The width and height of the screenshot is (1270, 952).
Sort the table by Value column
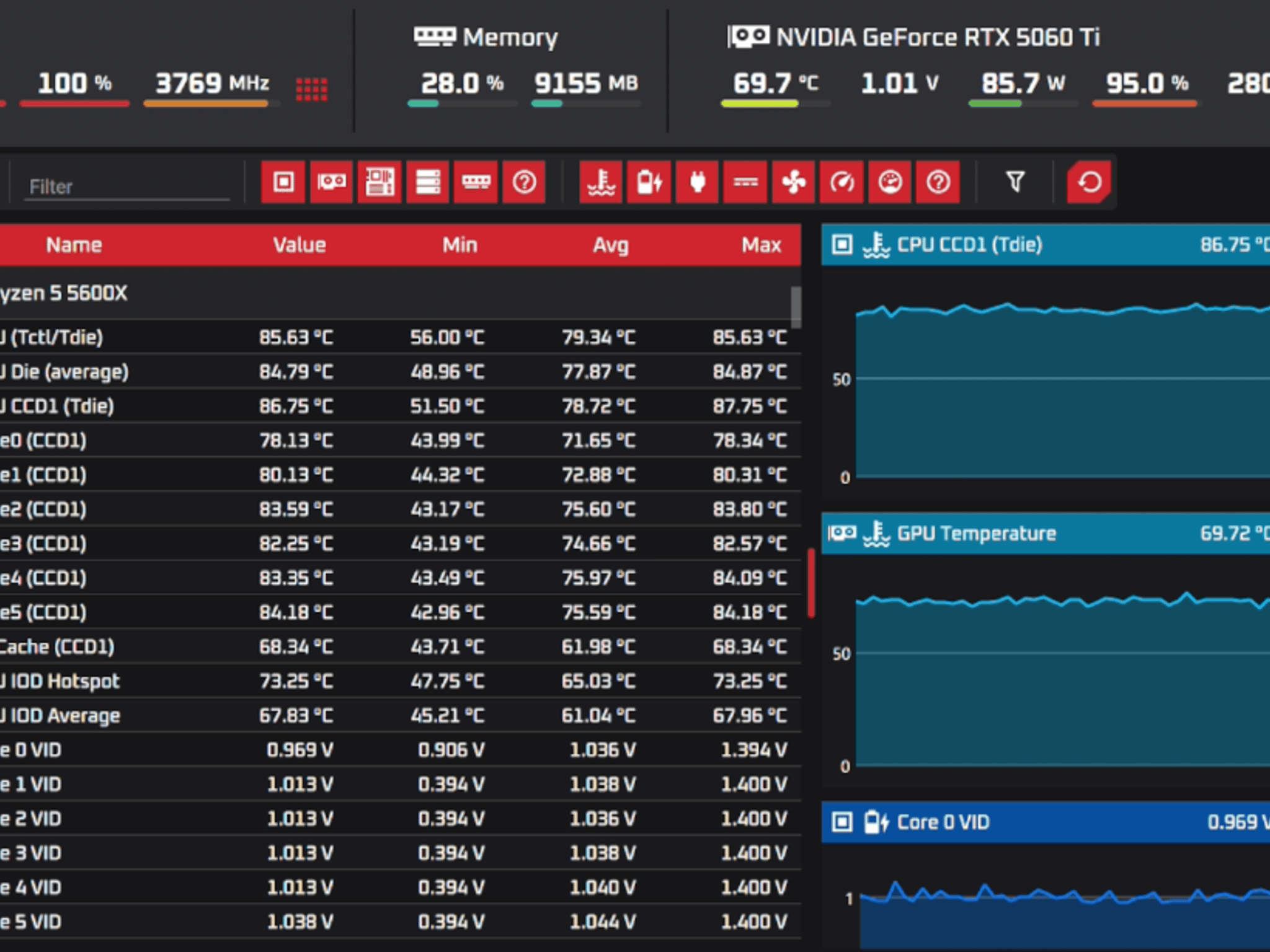[x=300, y=245]
